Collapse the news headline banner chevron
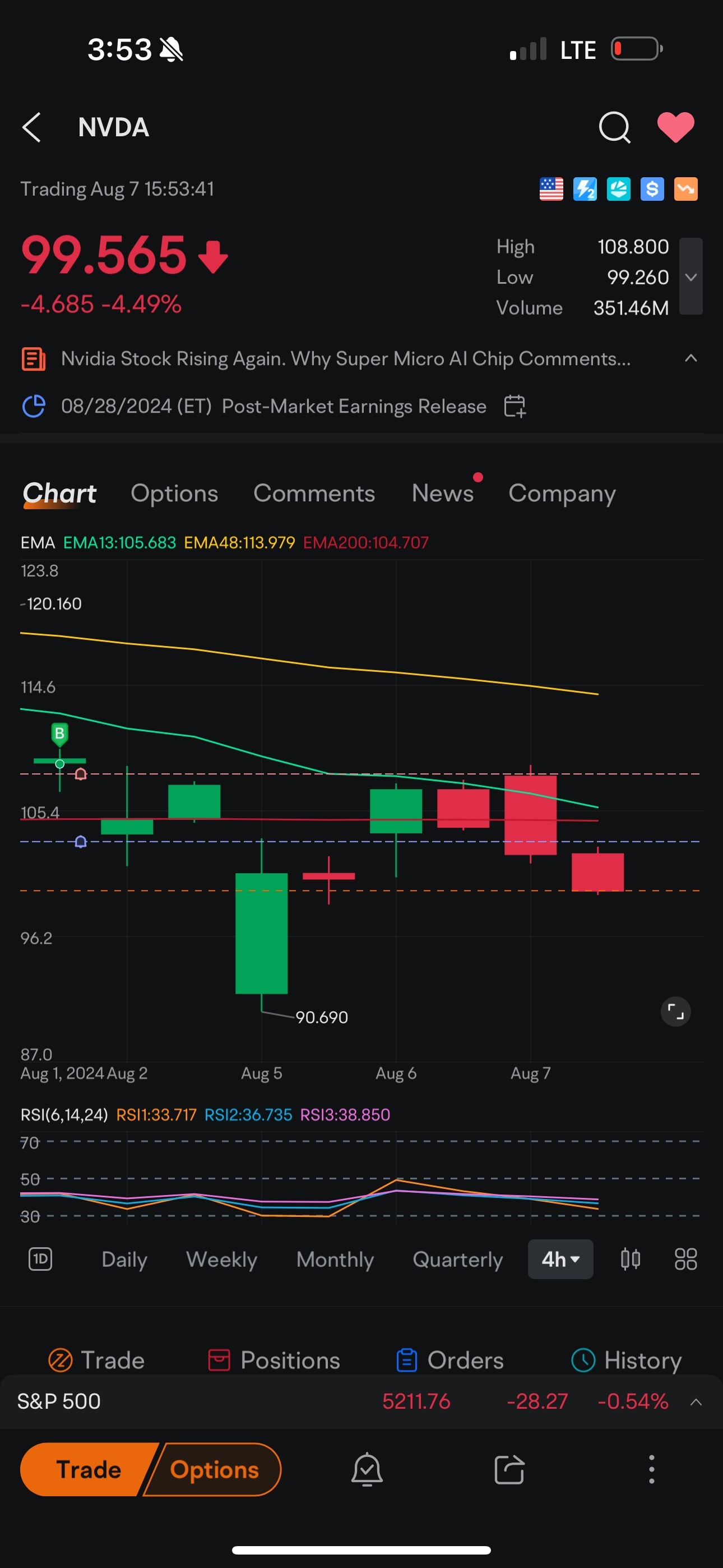The width and height of the screenshot is (723, 1568). point(690,358)
